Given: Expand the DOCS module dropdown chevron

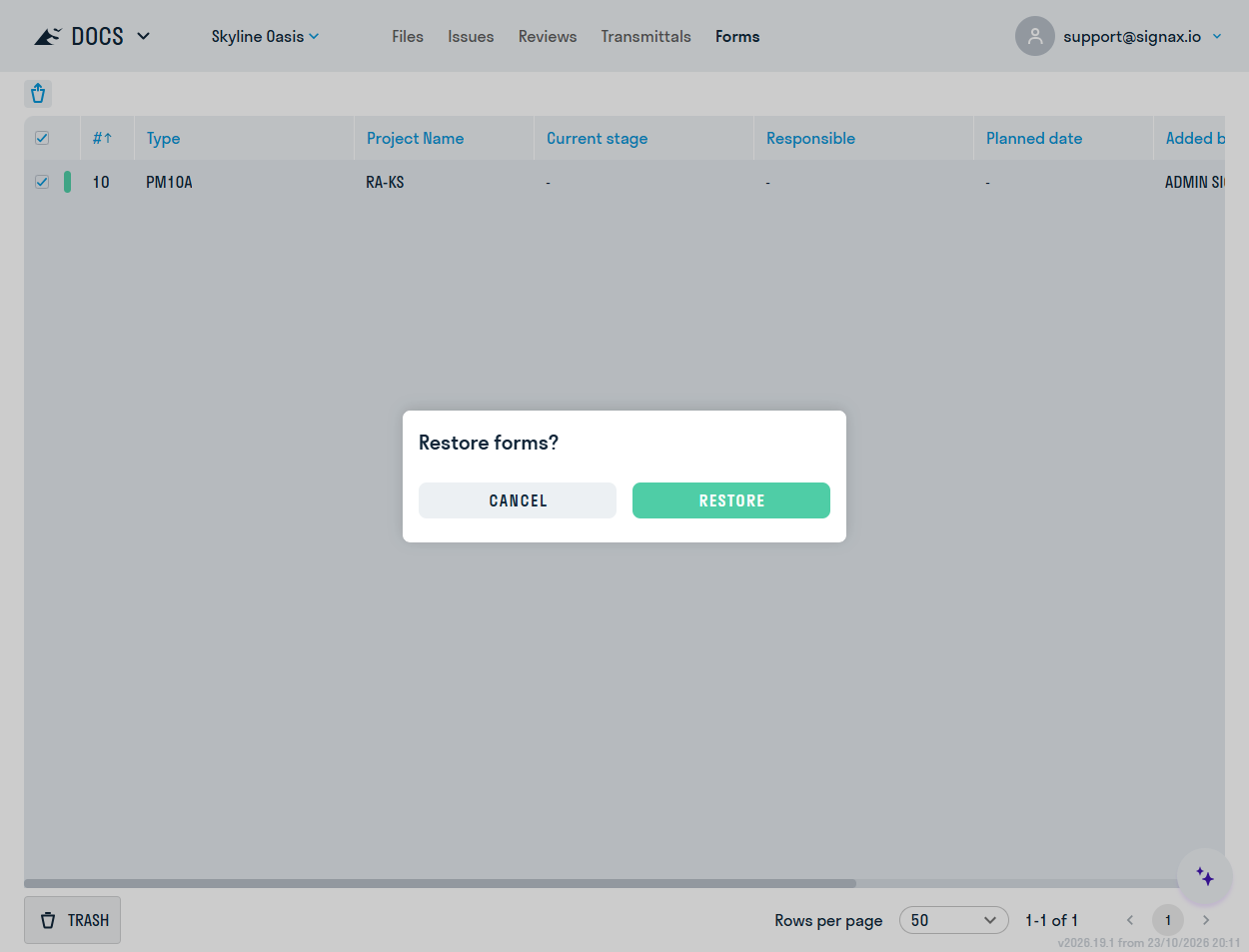Looking at the screenshot, I should [143, 36].
